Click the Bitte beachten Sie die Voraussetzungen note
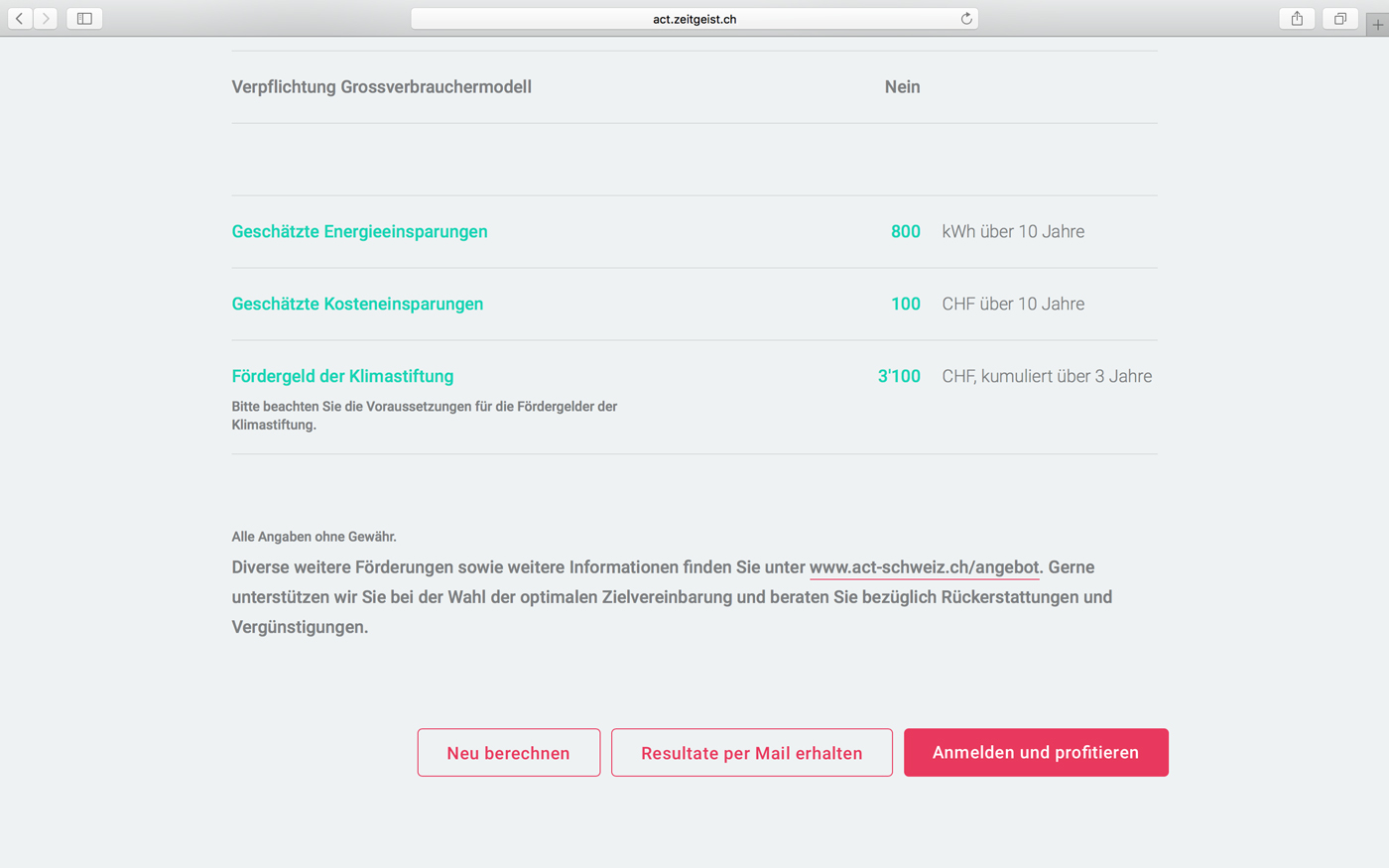Image resolution: width=1389 pixels, height=868 pixels. [425, 416]
